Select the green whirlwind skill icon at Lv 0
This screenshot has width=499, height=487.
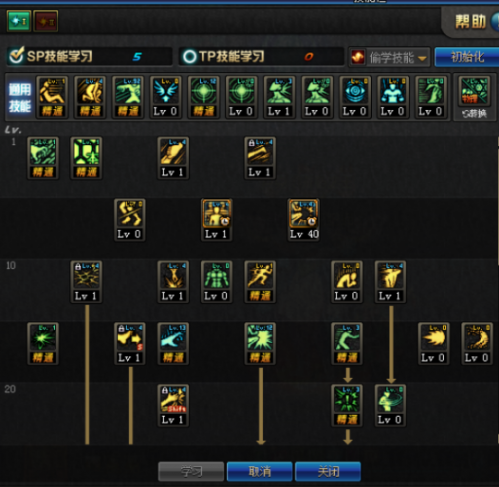point(390,406)
